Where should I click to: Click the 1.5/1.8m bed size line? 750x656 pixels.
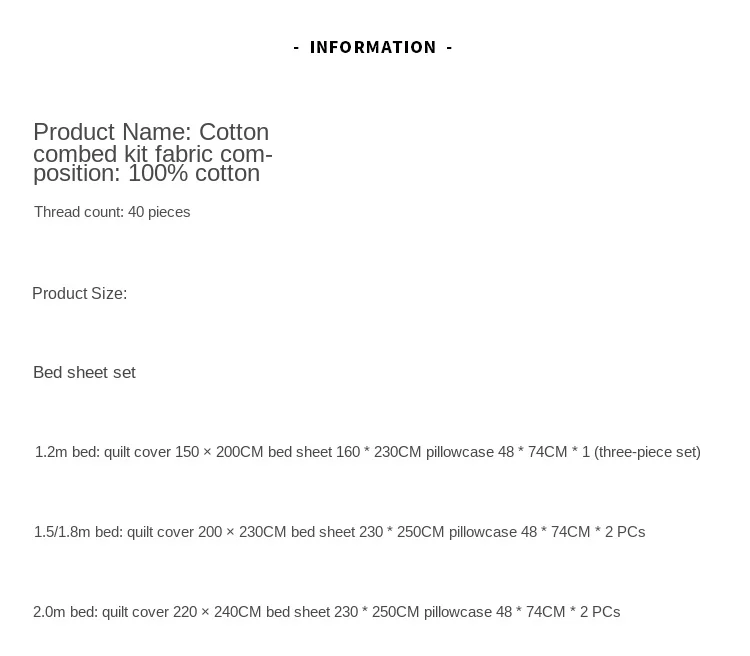(340, 532)
